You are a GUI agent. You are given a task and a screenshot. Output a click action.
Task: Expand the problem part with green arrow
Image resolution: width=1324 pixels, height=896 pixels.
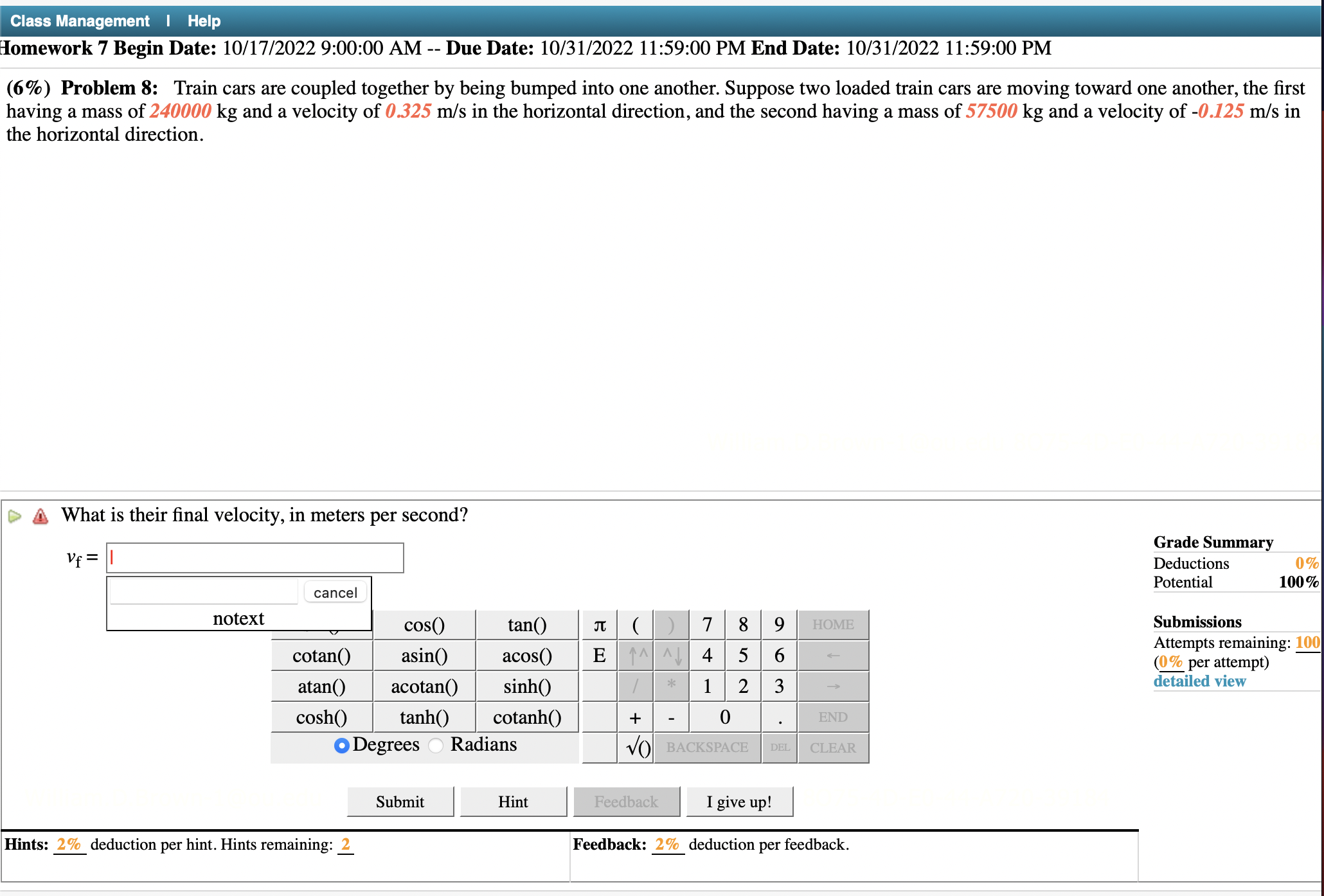click(x=13, y=515)
